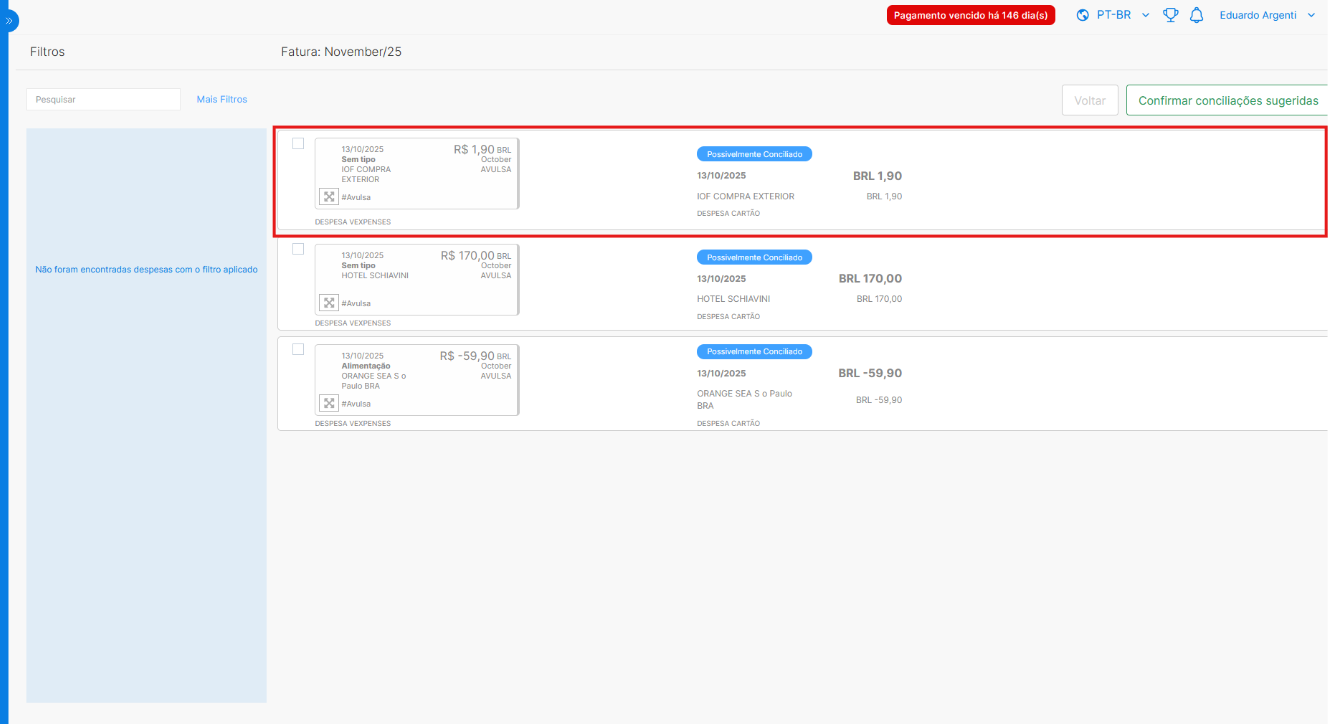Click the Mais Filtros link
This screenshot has height=724, width=1329.
tap(222, 100)
